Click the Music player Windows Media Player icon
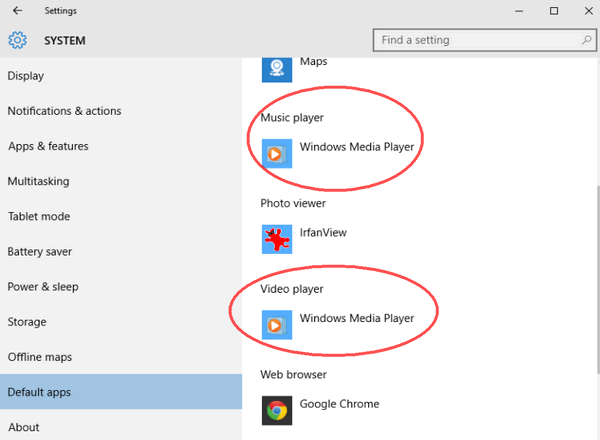Image resolution: width=600 pixels, height=440 pixels. coord(277,153)
